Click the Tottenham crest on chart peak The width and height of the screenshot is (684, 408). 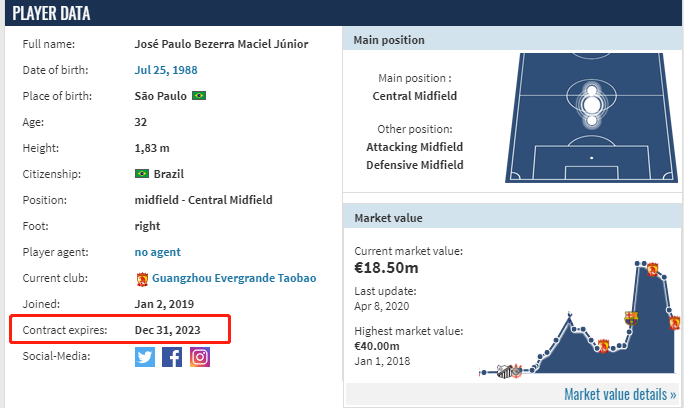pos(570,315)
